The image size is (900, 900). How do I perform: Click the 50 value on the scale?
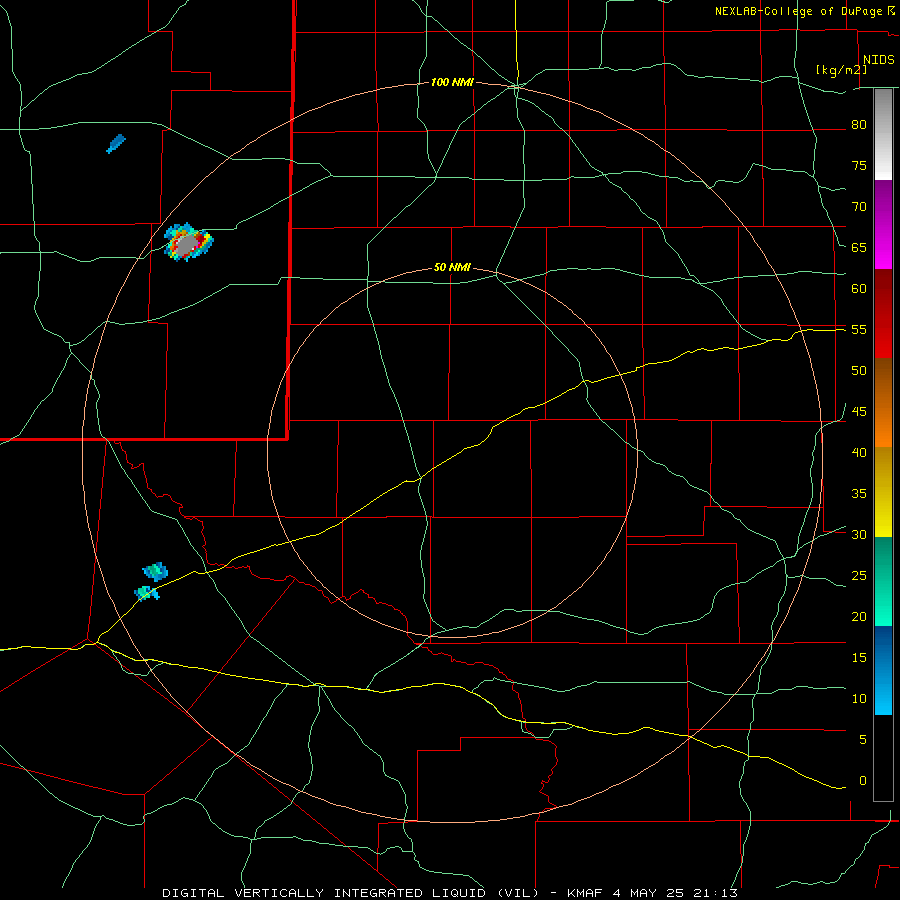[x=859, y=370]
